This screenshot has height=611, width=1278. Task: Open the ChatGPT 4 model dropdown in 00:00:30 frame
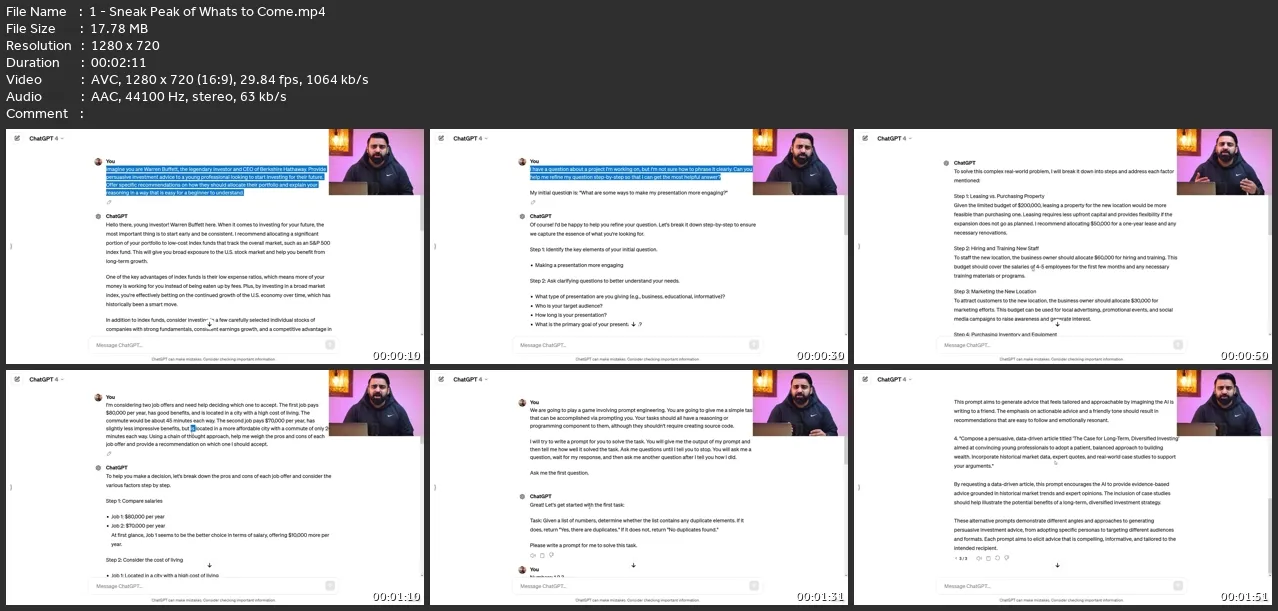coord(470,138)
